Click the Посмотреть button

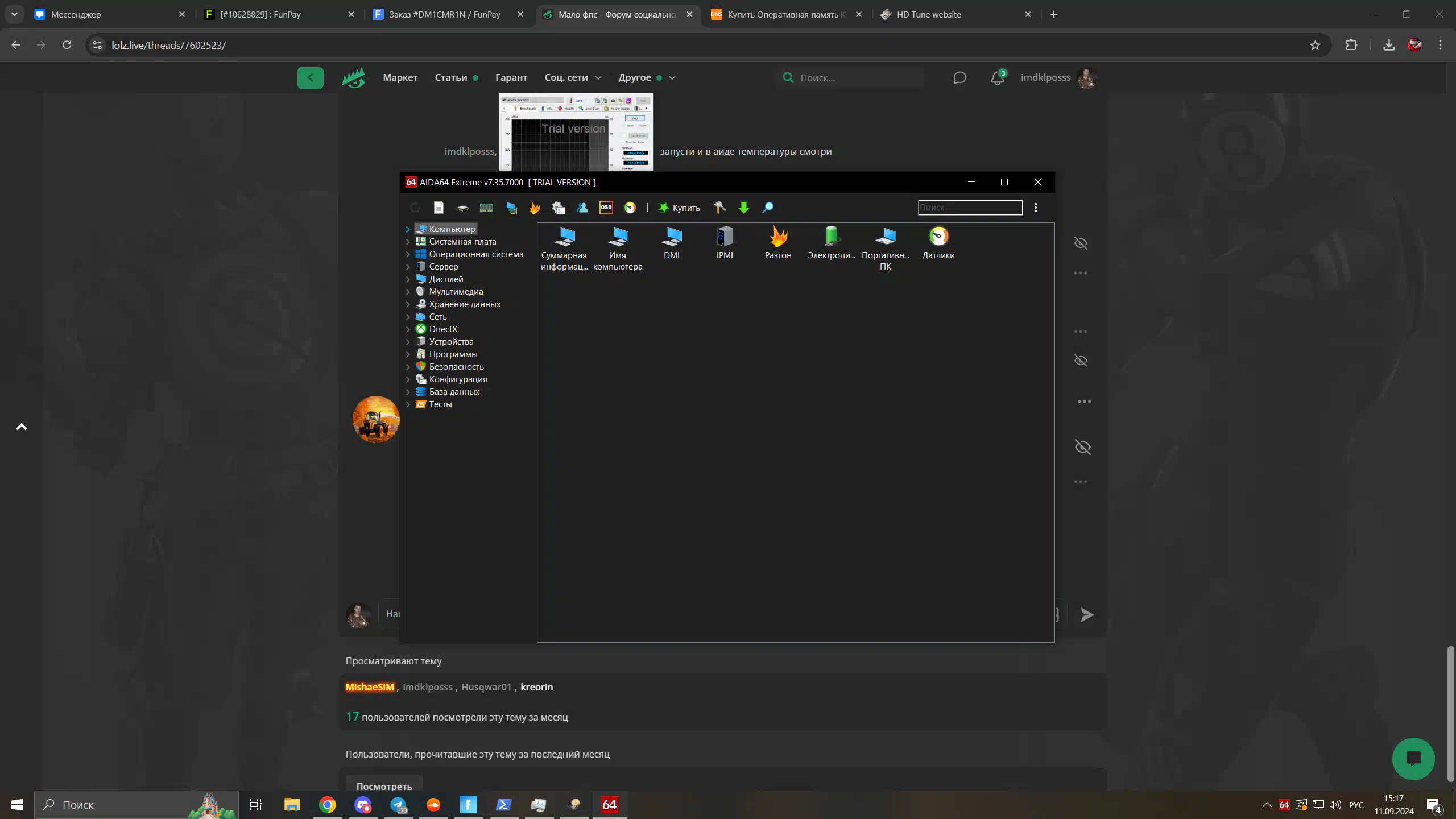[x=384, y=785]
